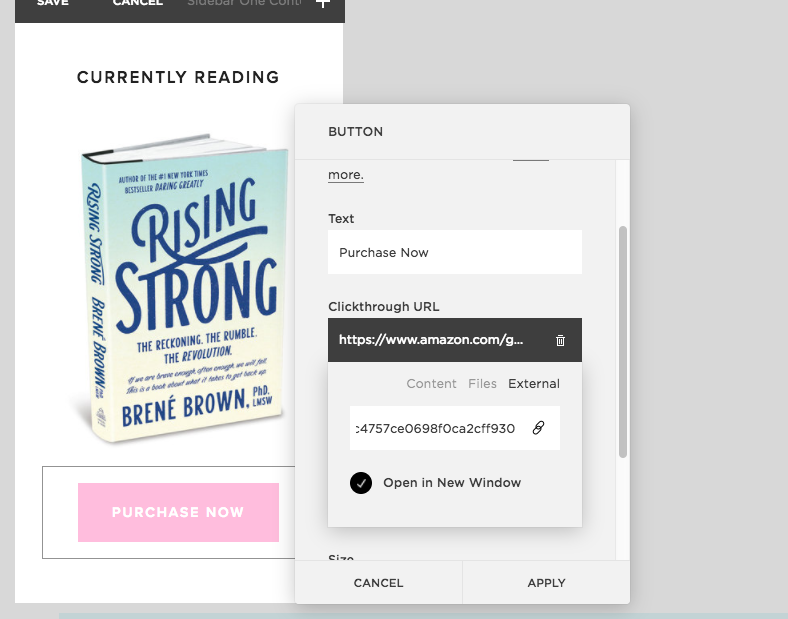Viewport: 788px width, 619px height.
Task: Cancel editing in the top bar
Action: click(x=138, y=3)
